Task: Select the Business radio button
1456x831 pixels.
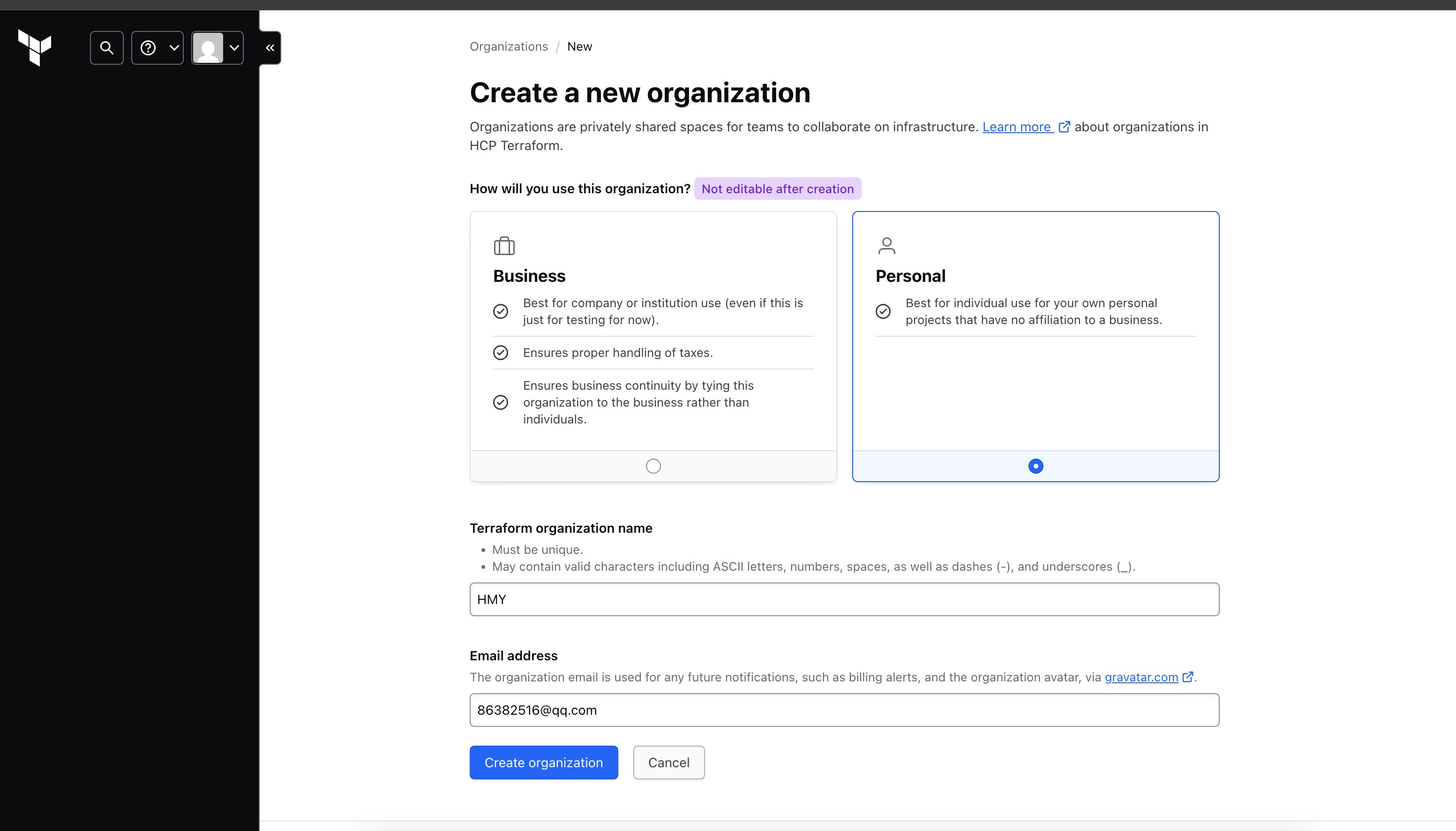Action: [x=653, y=466]
